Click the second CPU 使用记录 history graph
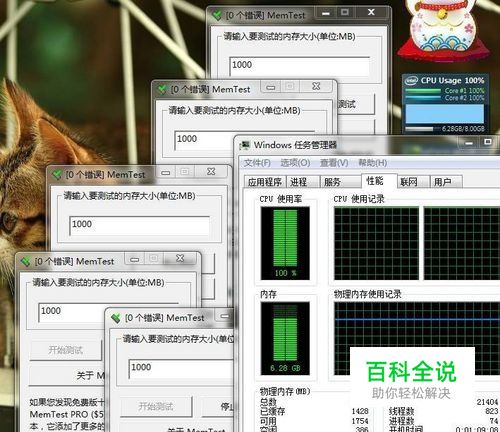 [x=462, y=243]
